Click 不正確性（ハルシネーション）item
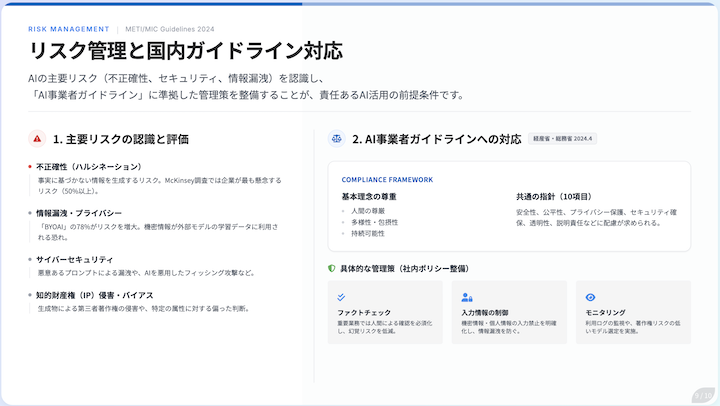This screenshot has height=406, width=720. [x=89, y=167]
